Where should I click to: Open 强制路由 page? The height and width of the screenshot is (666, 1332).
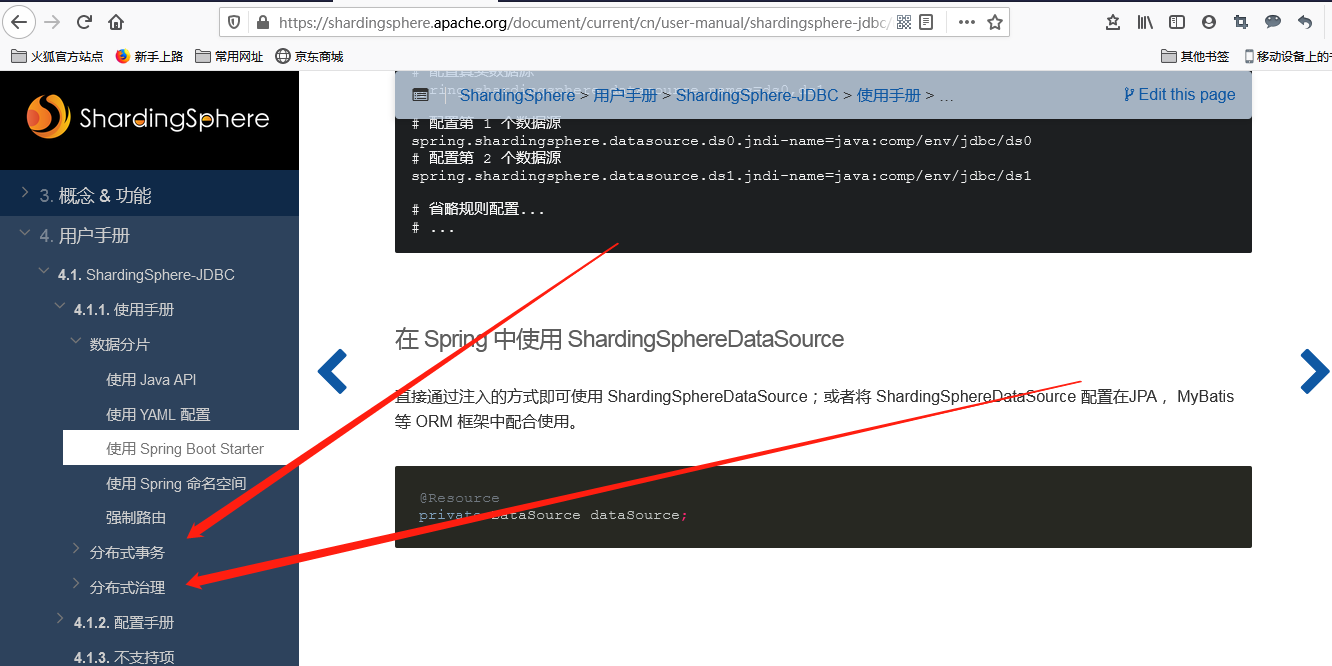click(x=136, y=518)
